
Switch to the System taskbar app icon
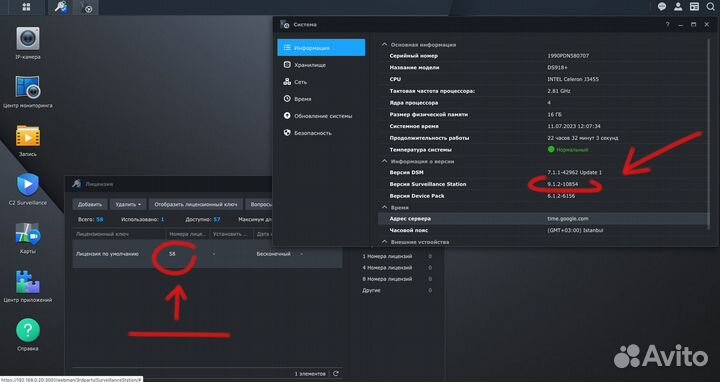[86, 7]
